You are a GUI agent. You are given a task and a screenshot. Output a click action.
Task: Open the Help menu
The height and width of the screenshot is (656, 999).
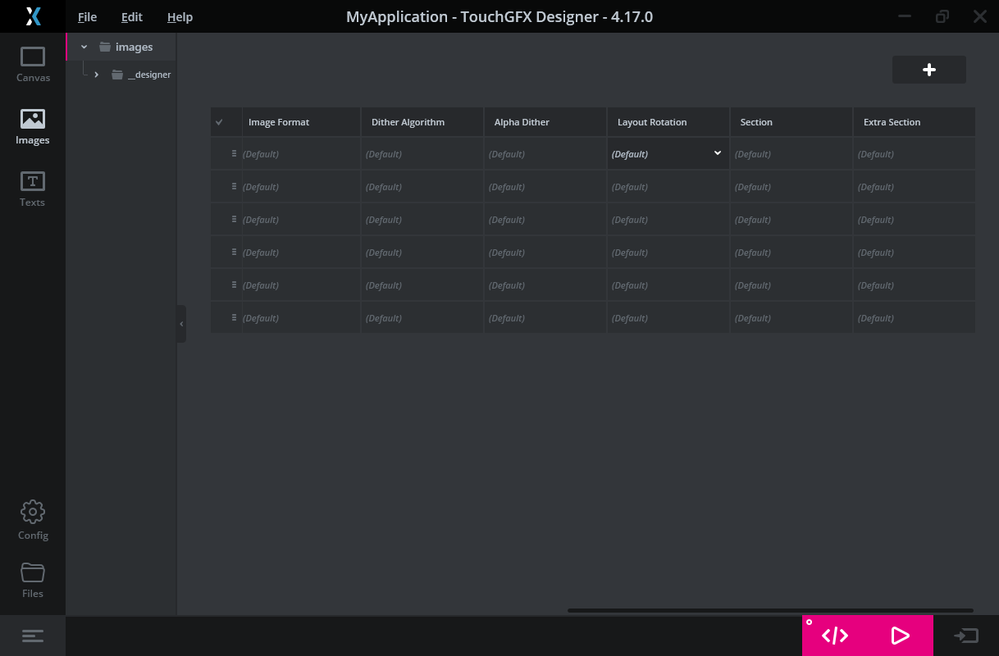coord(180,17)
